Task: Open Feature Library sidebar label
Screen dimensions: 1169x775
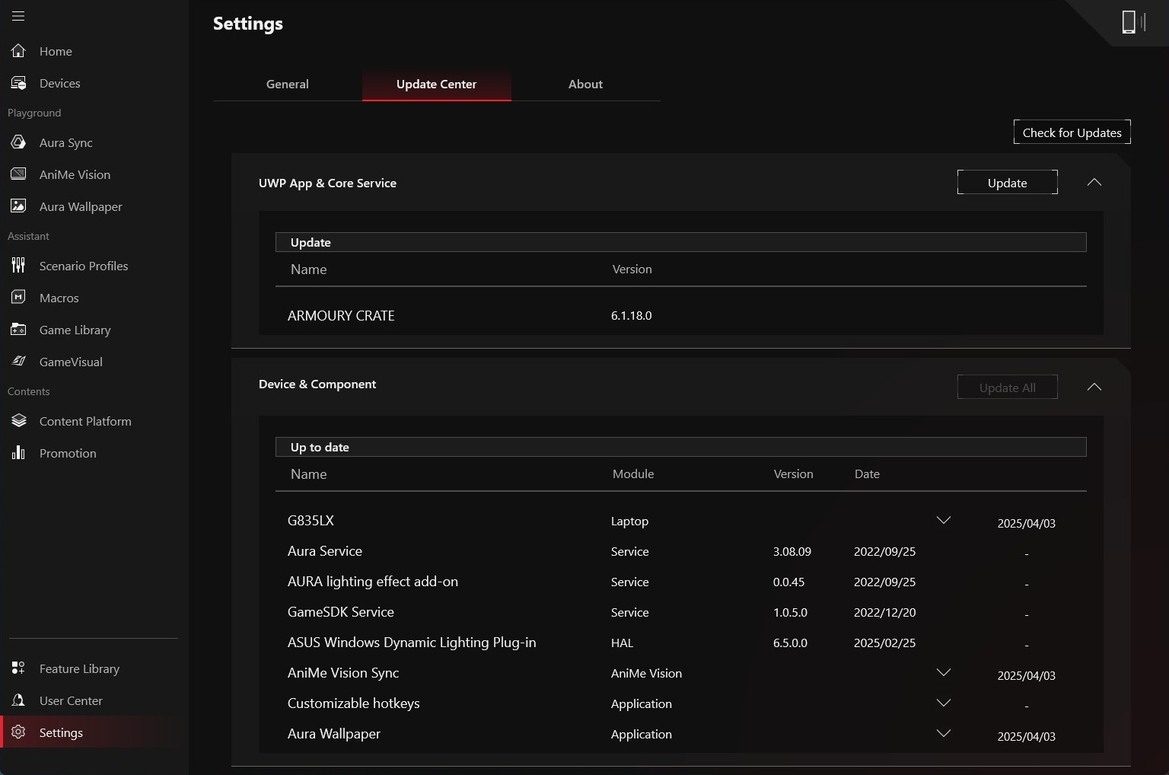Action: [79, 669]
